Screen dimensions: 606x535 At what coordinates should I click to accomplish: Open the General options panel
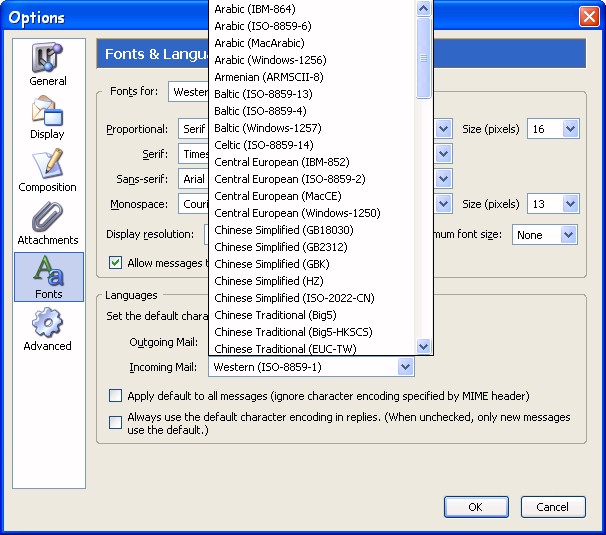click(48, 64)
